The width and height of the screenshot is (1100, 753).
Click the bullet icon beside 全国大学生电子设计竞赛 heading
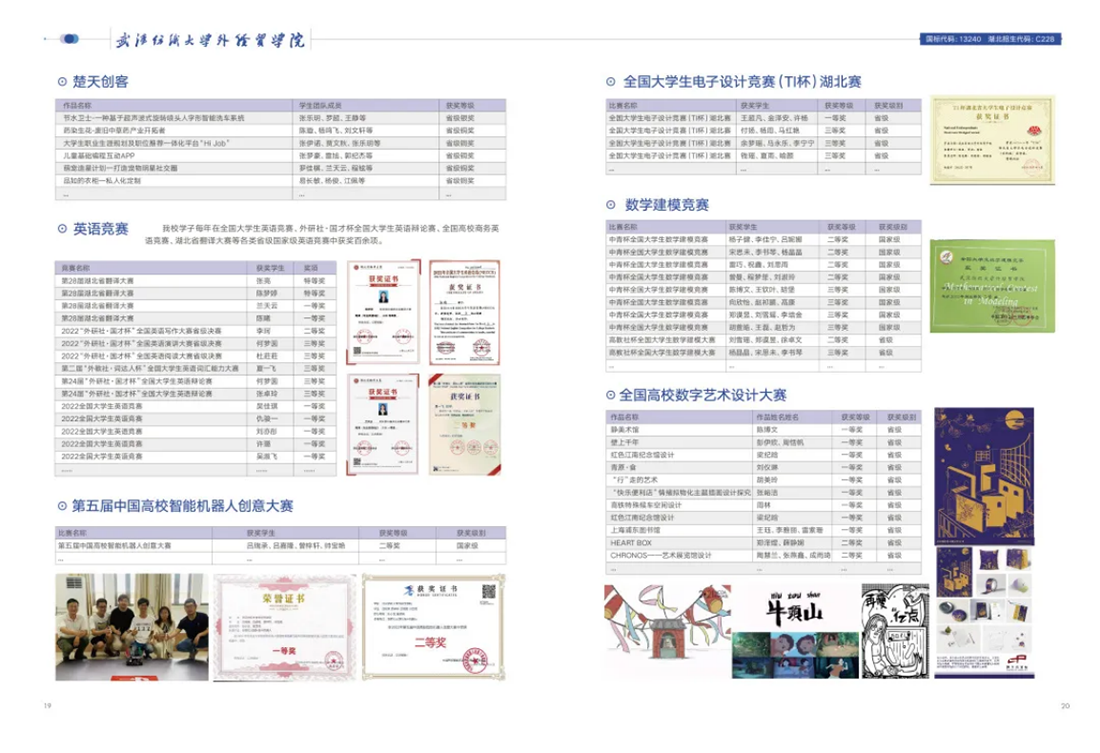coord(612,82)
